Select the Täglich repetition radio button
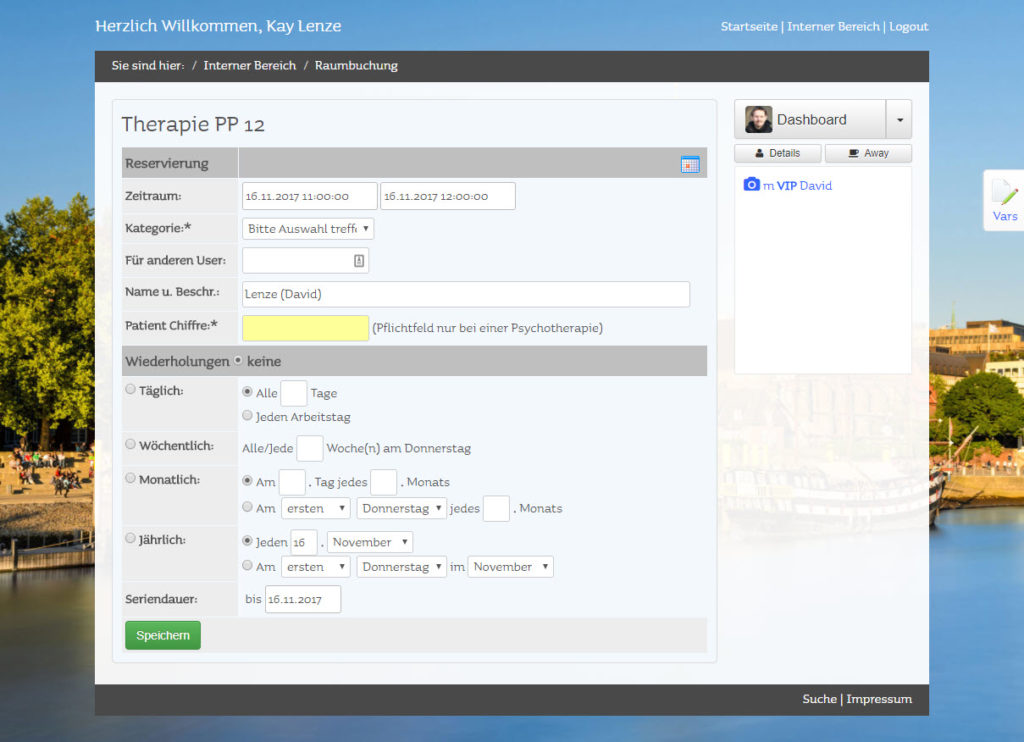 tap(130, 390)
